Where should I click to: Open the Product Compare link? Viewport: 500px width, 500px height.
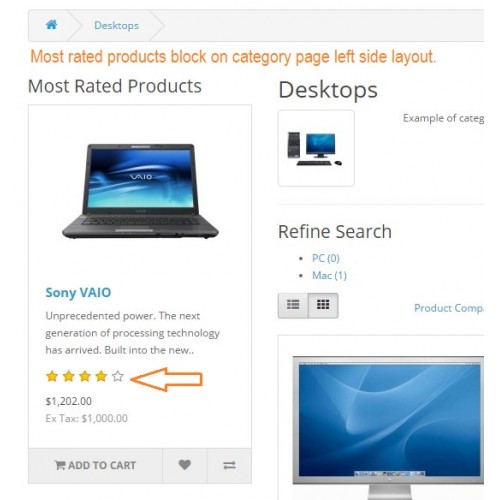449,308
